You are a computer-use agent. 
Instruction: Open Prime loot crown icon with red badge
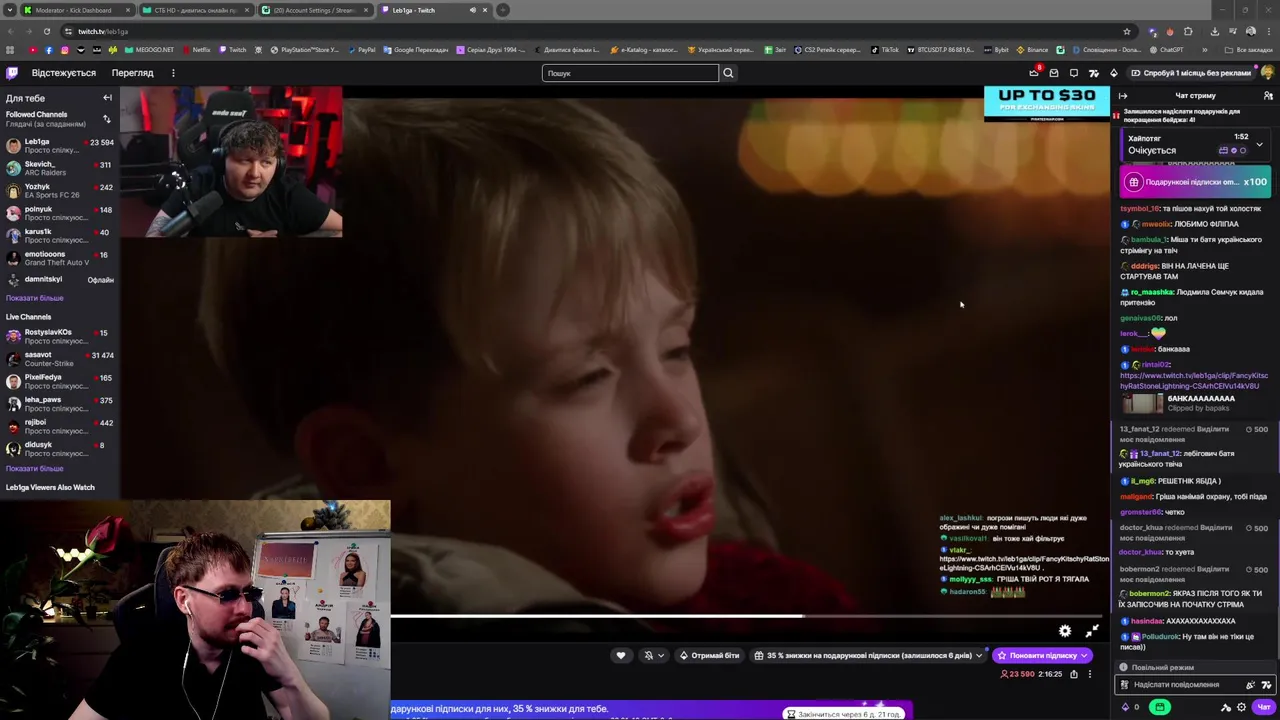(x=1034, y=73)
